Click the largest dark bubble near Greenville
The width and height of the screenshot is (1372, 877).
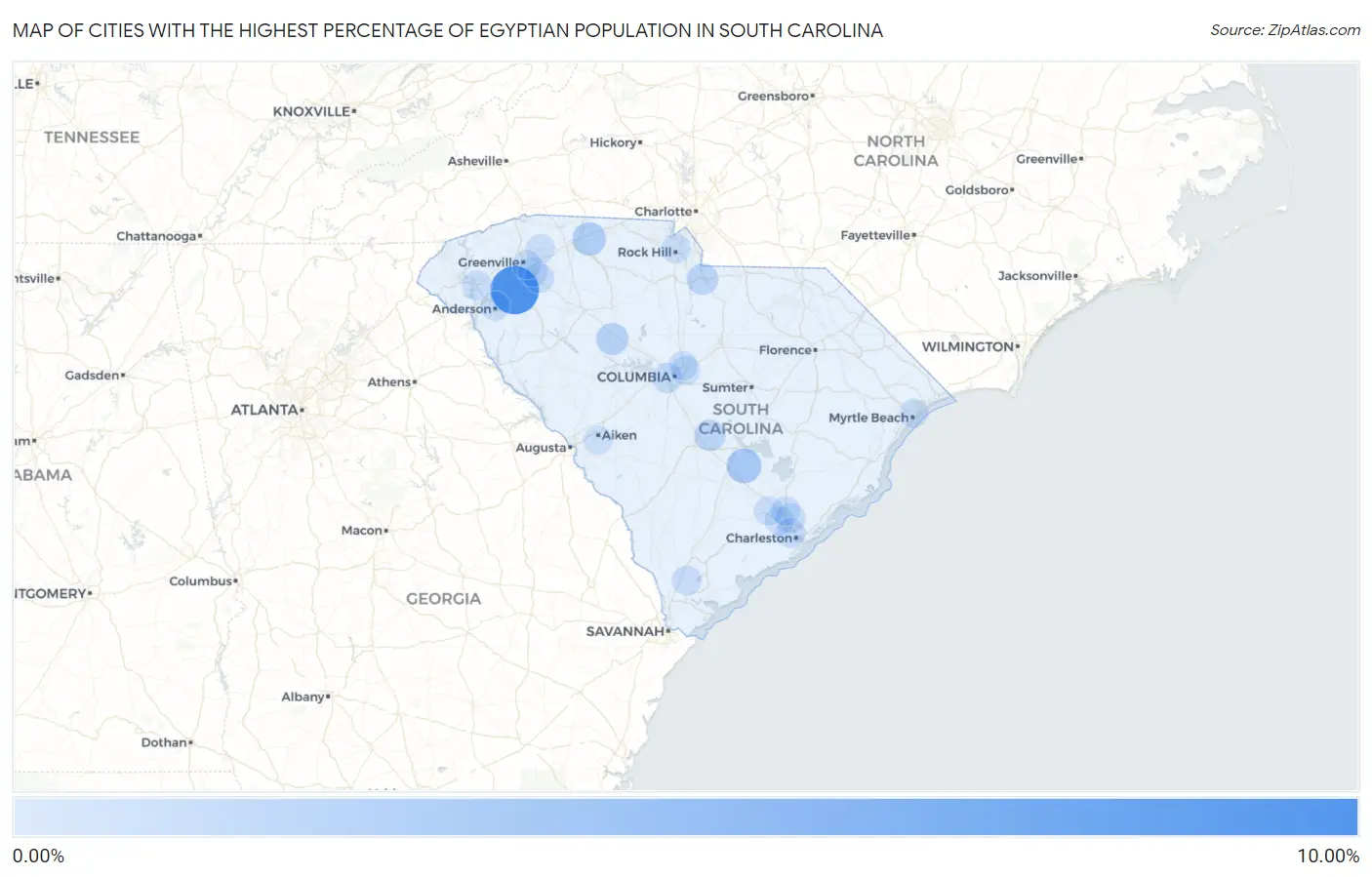point(514,290)
